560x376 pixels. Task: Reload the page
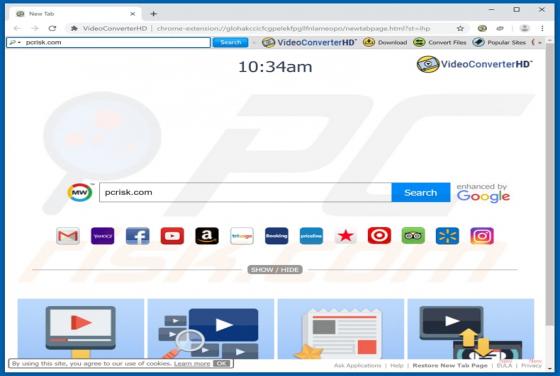52,28
